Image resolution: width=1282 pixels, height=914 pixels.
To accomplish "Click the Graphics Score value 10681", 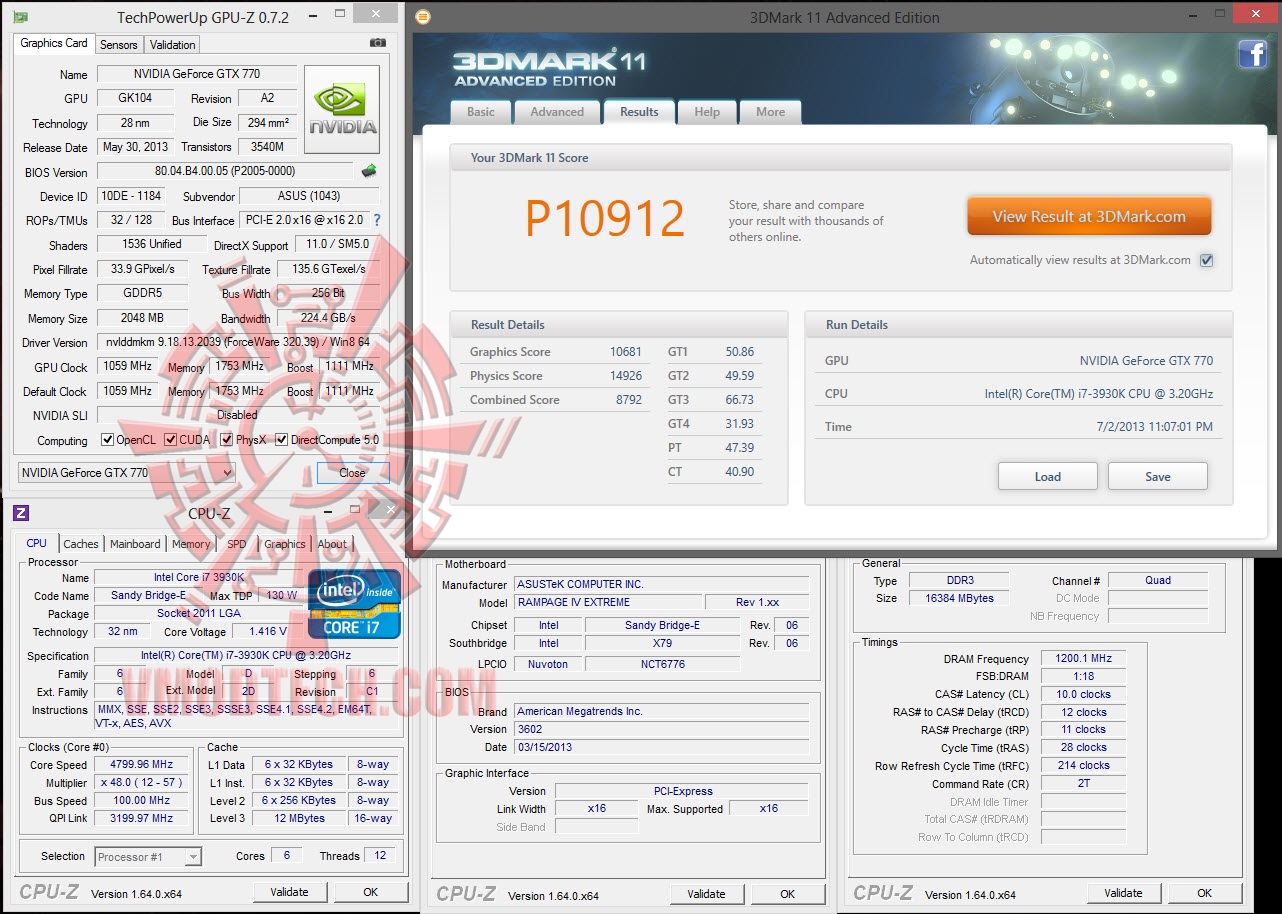I will [x=626, y=352].
